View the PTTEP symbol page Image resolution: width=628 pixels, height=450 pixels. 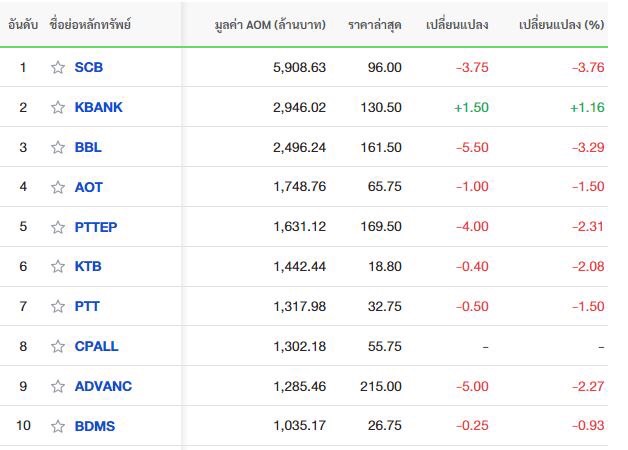(x=96, y=227)
